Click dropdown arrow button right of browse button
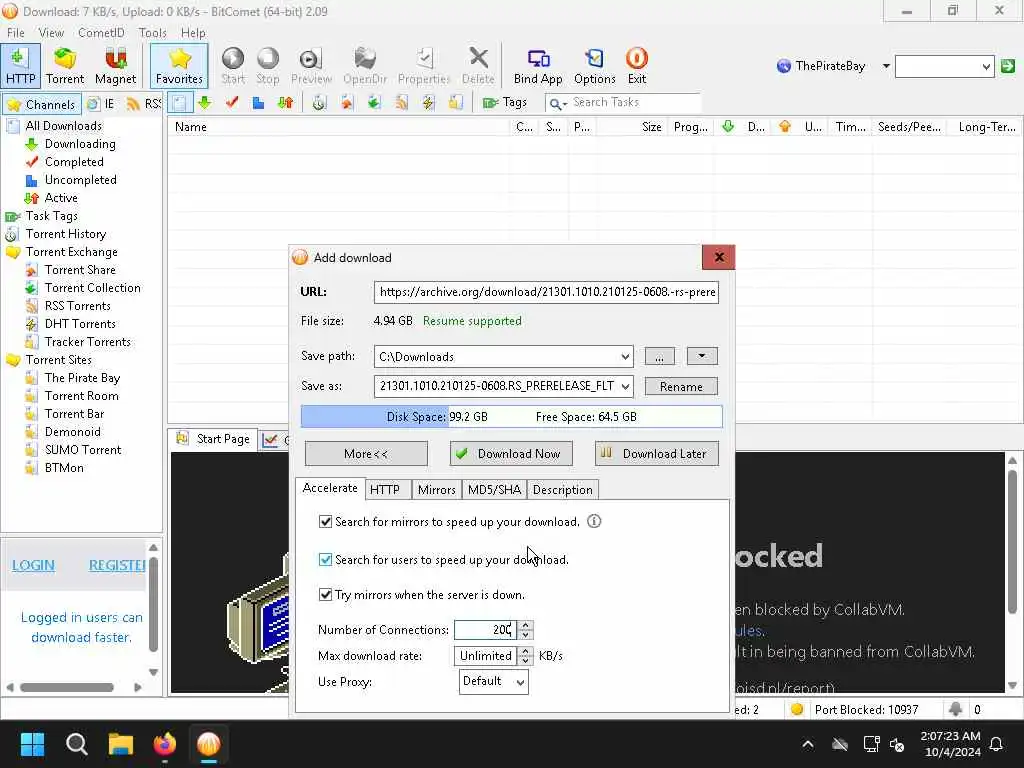The image size is (1024, 768). (x=702, y=356)
